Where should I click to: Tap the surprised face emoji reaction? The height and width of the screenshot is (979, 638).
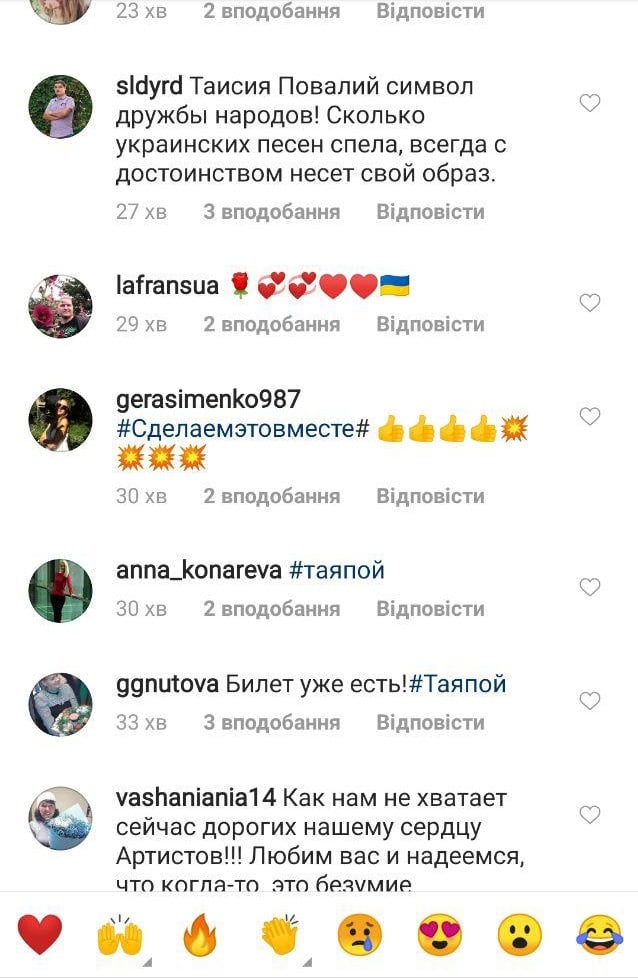(x=519, y=935)
